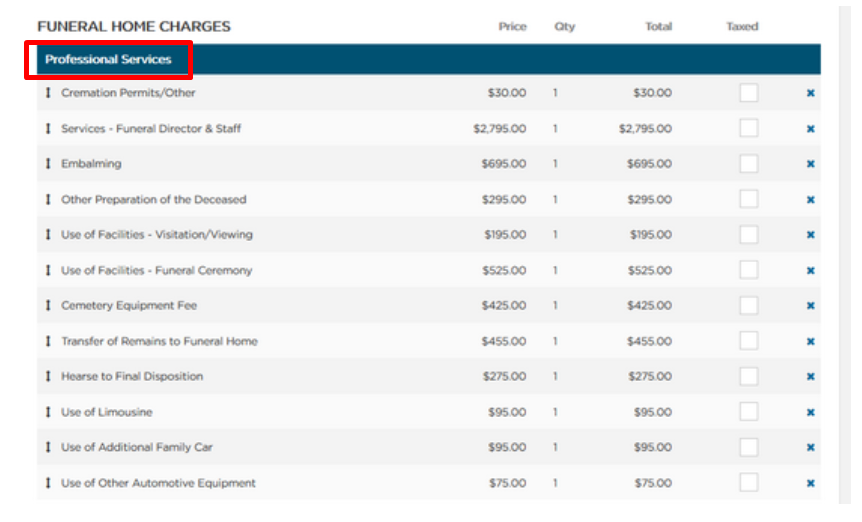This screenshot has height=522, width=862.
Task: Click the drag handle for Use of Additional Family Car
Action: click(x=48, y=447)
